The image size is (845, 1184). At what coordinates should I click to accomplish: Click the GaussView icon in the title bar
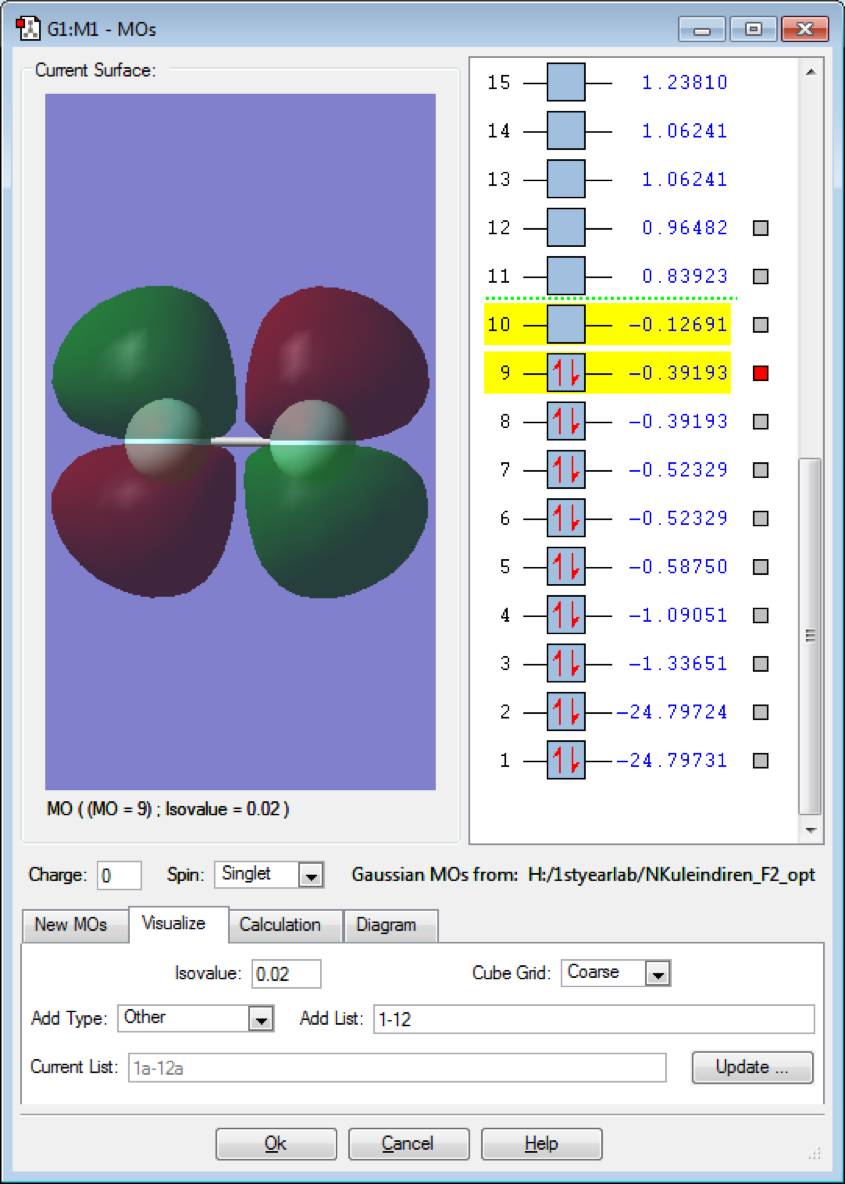pos(28,28)
